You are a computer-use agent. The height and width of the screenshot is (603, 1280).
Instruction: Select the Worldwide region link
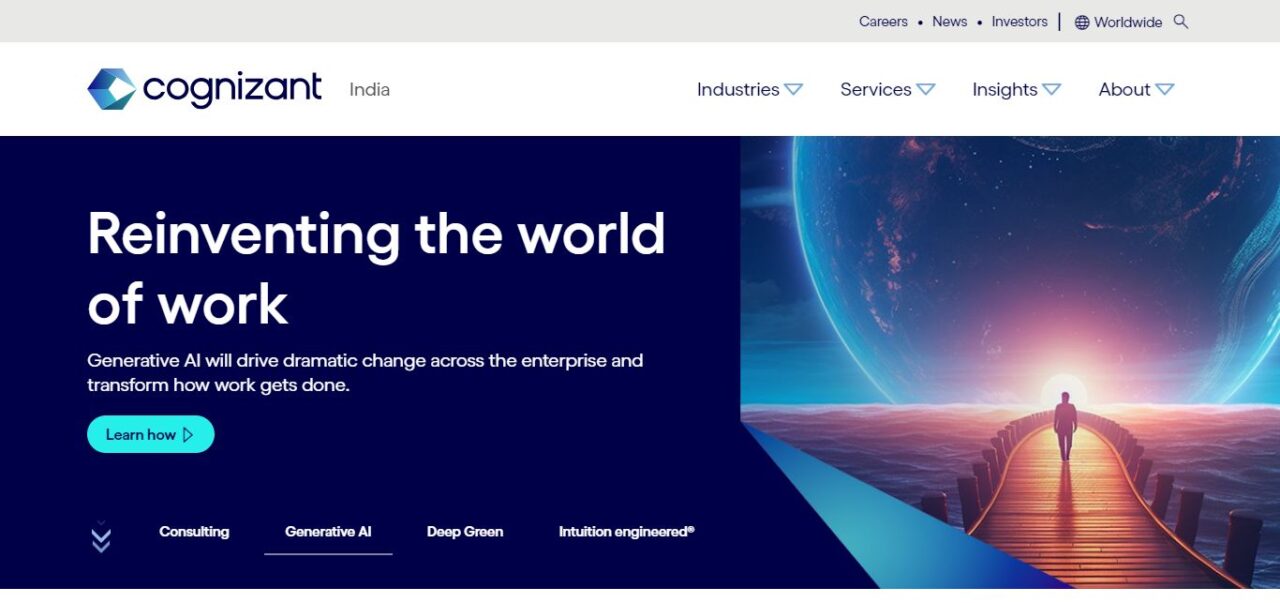point(1128,22)
